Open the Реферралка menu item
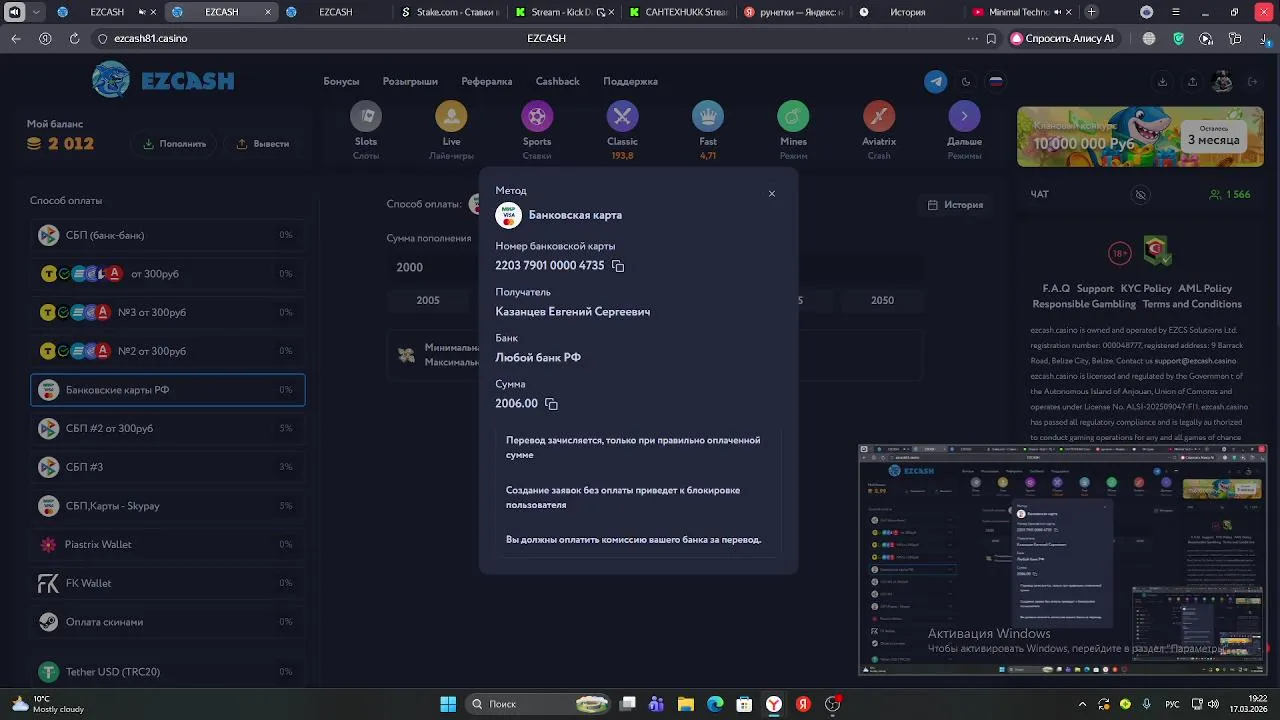 click(x=486, y=82)
